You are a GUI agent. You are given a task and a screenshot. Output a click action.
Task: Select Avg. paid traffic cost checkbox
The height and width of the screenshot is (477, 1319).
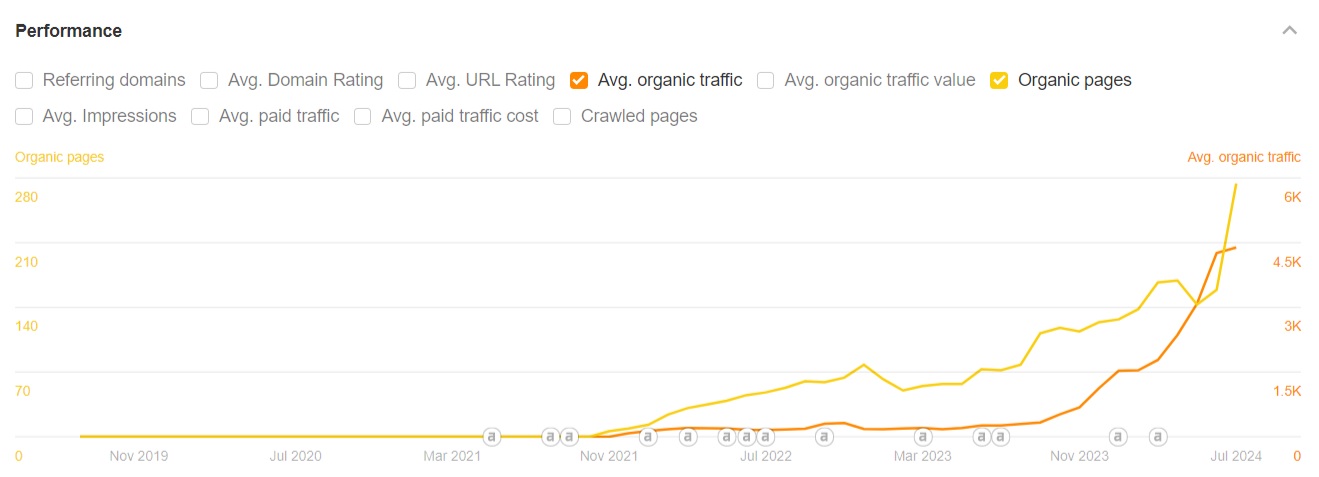(363, 116)
